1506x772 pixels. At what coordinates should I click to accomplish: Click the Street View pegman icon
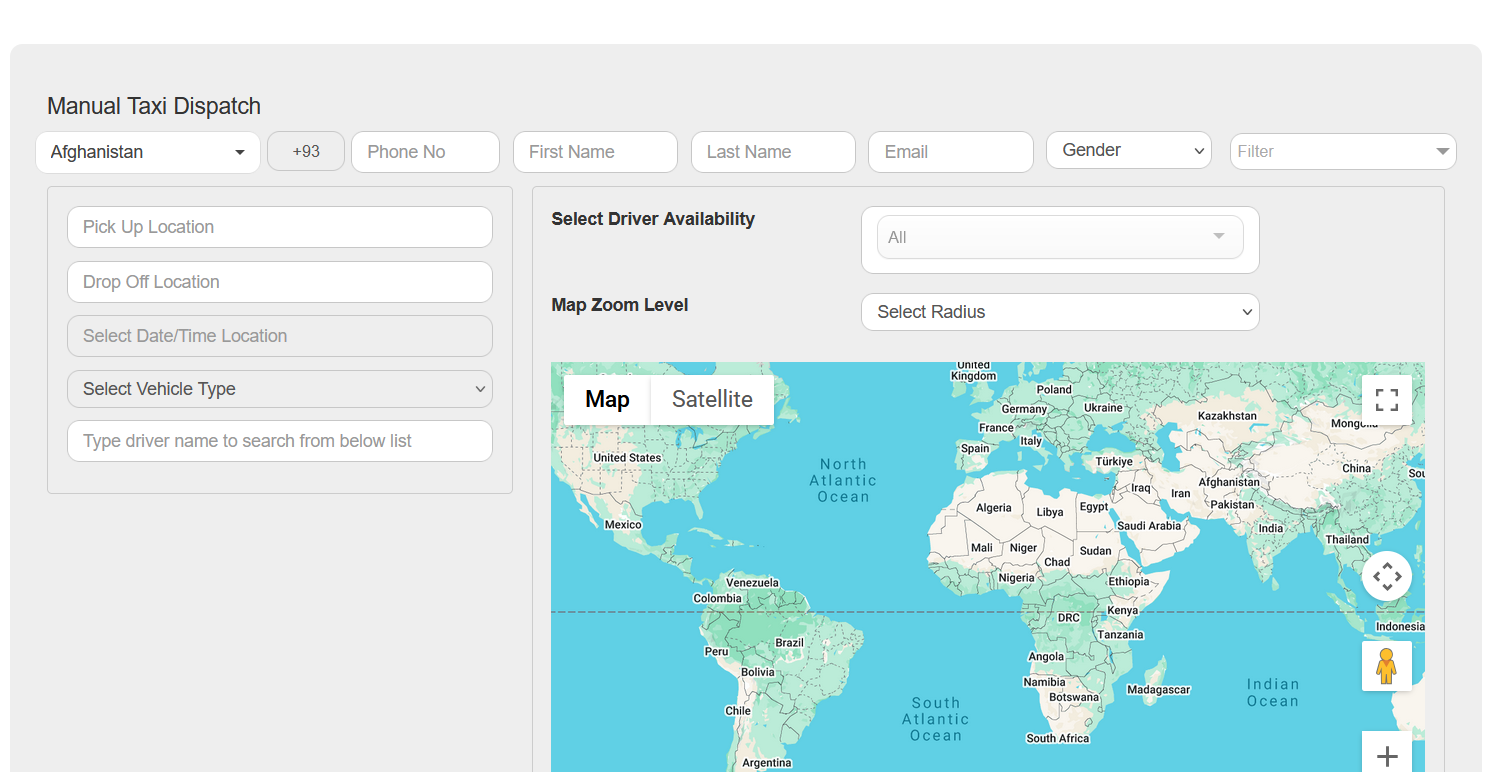(x=1386, y=666)
